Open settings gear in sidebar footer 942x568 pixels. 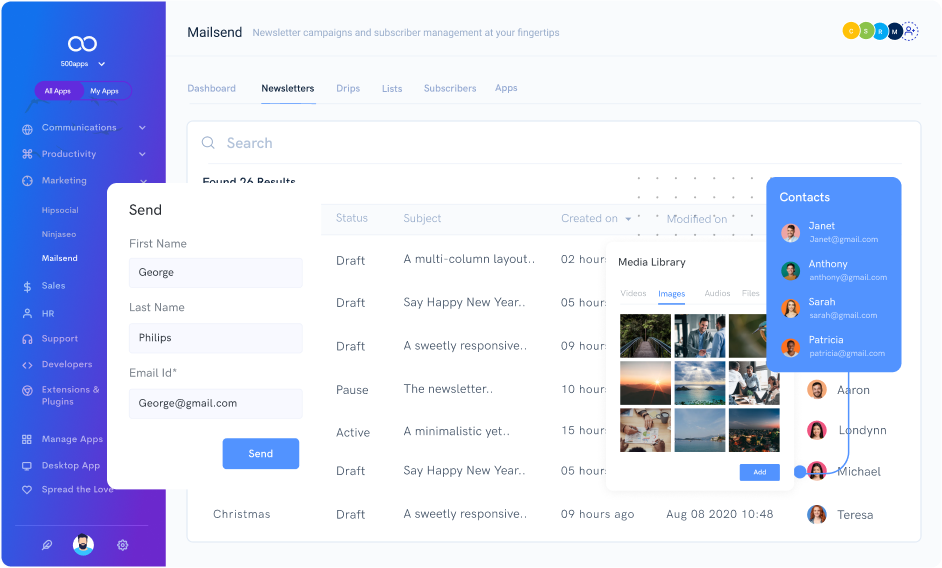click(x=123, y=545)
